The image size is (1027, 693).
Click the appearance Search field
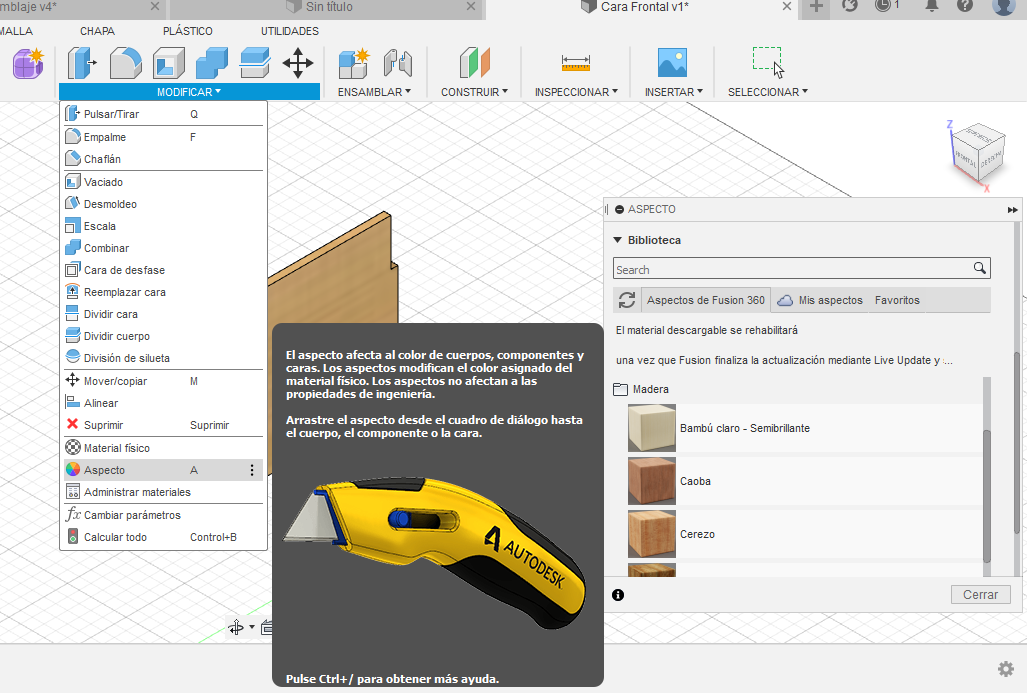pos(792,269)
